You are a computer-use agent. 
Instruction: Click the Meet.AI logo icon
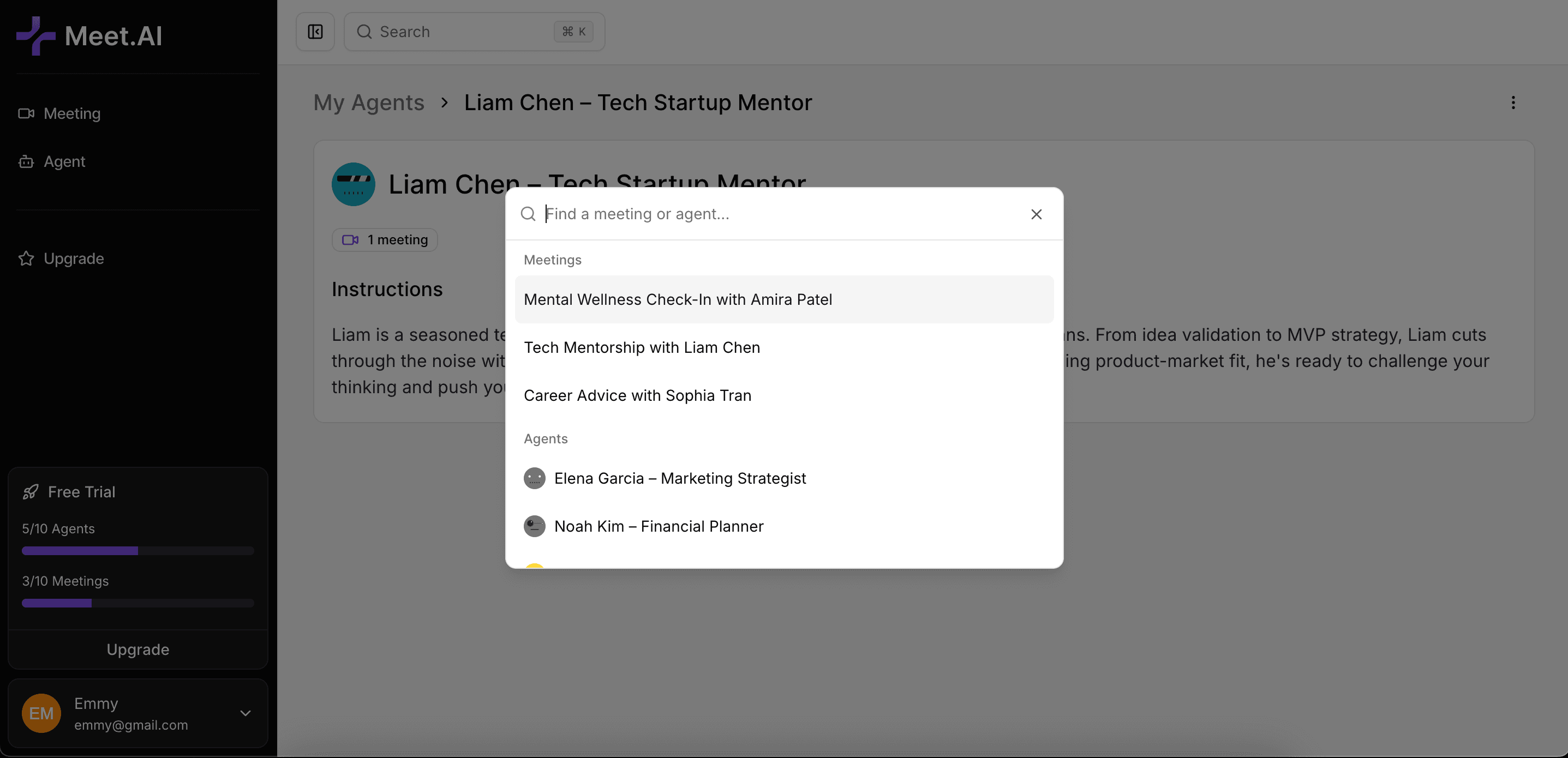coord(35,36)
